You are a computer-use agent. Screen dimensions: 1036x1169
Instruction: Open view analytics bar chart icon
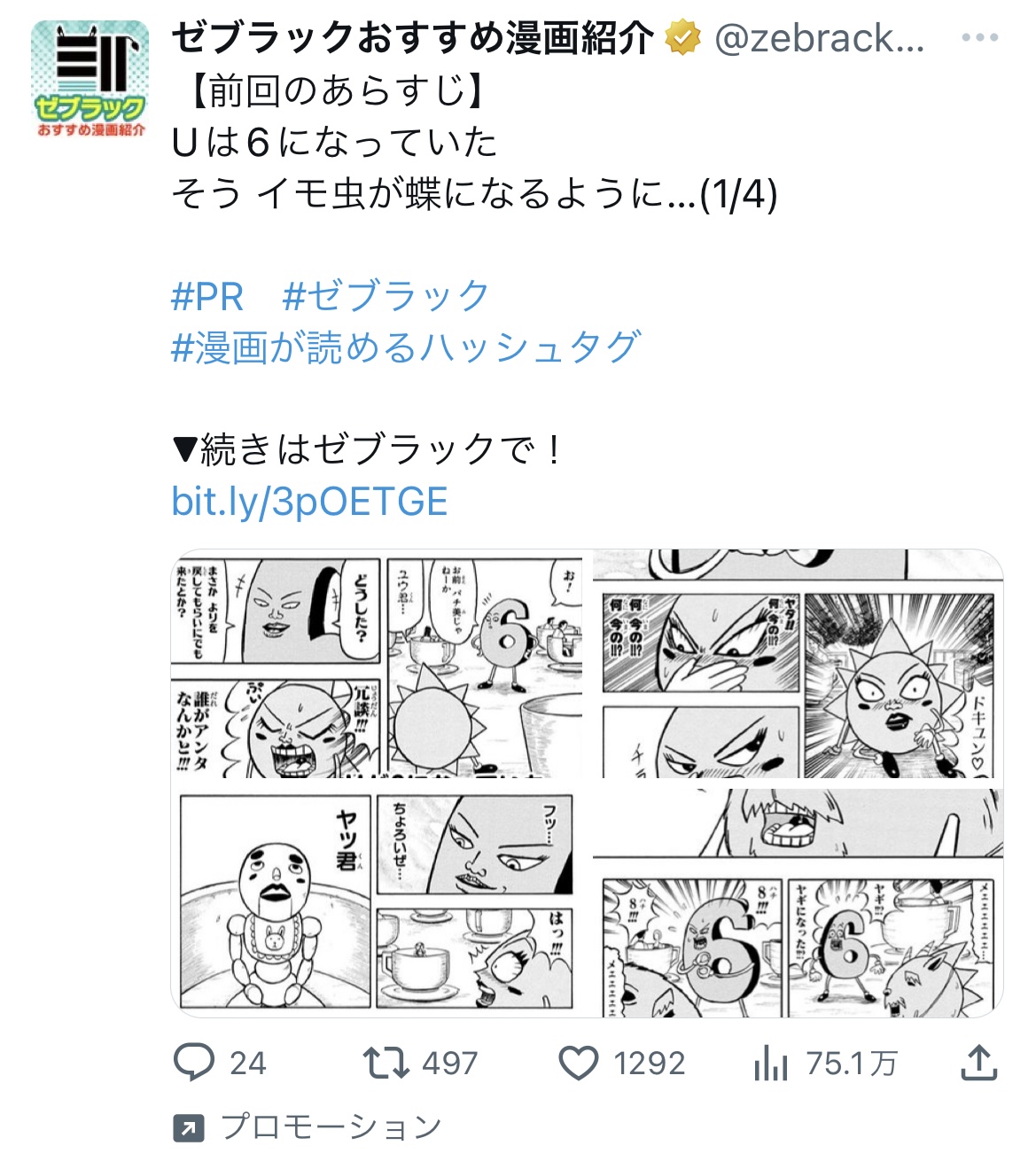click(x=771, y=1062)
